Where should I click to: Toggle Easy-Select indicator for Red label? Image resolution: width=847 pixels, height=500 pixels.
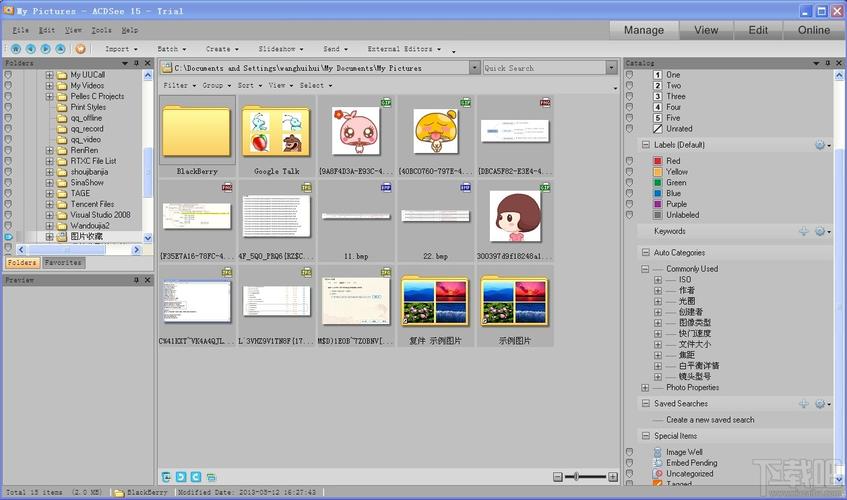coord(629,161)
